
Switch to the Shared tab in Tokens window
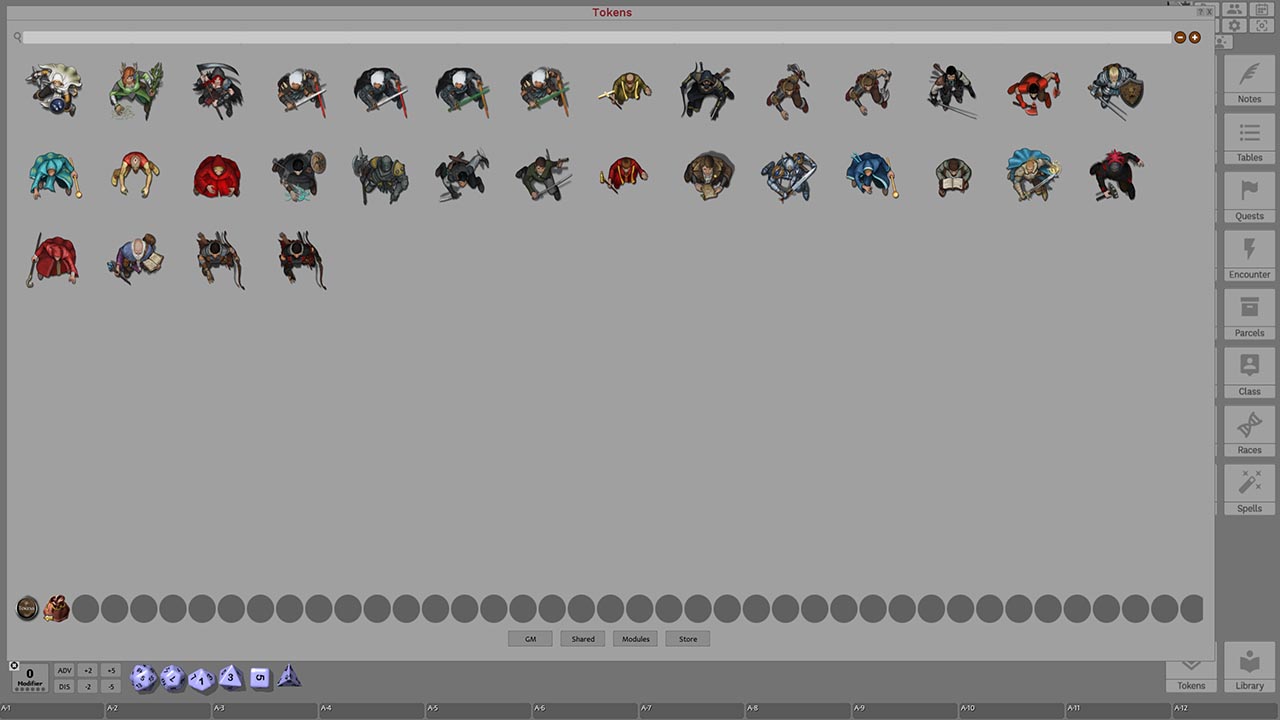pyautogui.click(x=582, y=639)
